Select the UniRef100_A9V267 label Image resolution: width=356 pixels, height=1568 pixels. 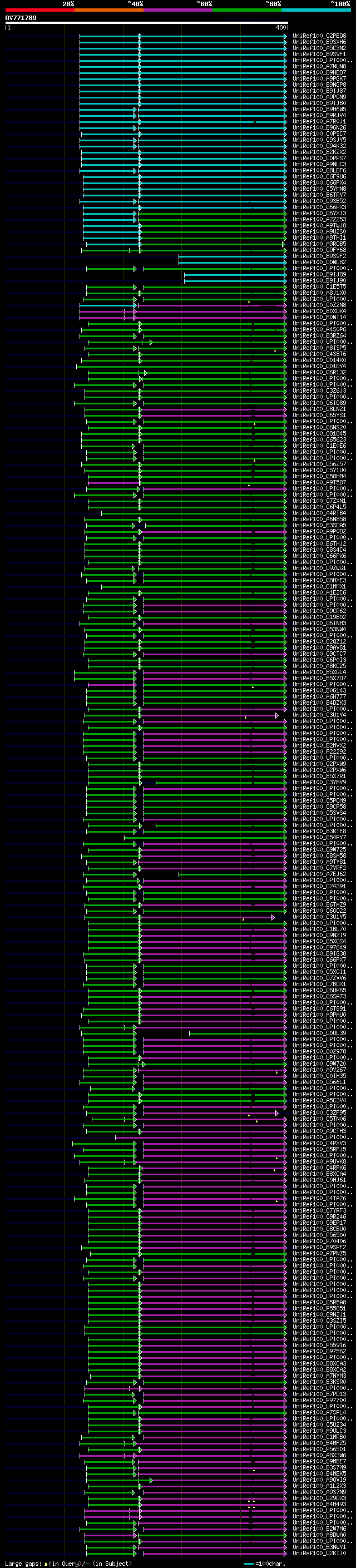click(x=319, y=1070)
